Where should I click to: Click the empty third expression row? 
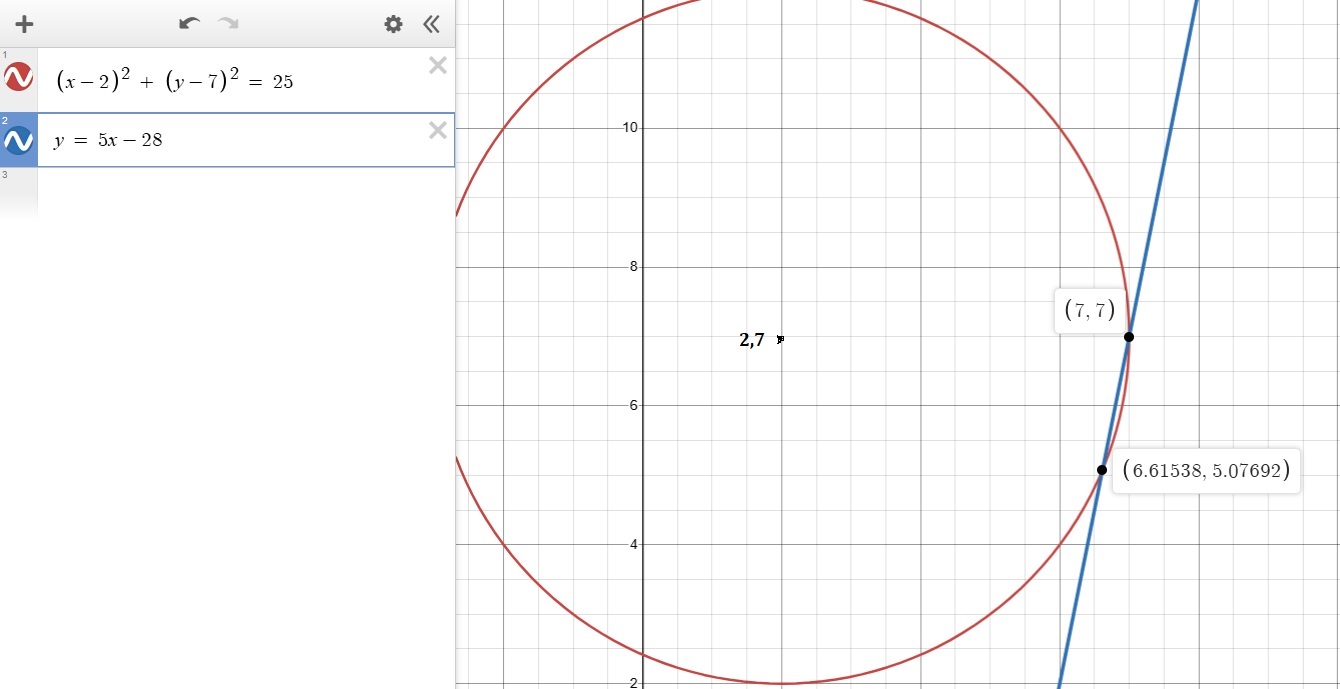click(x=240, y=190)
